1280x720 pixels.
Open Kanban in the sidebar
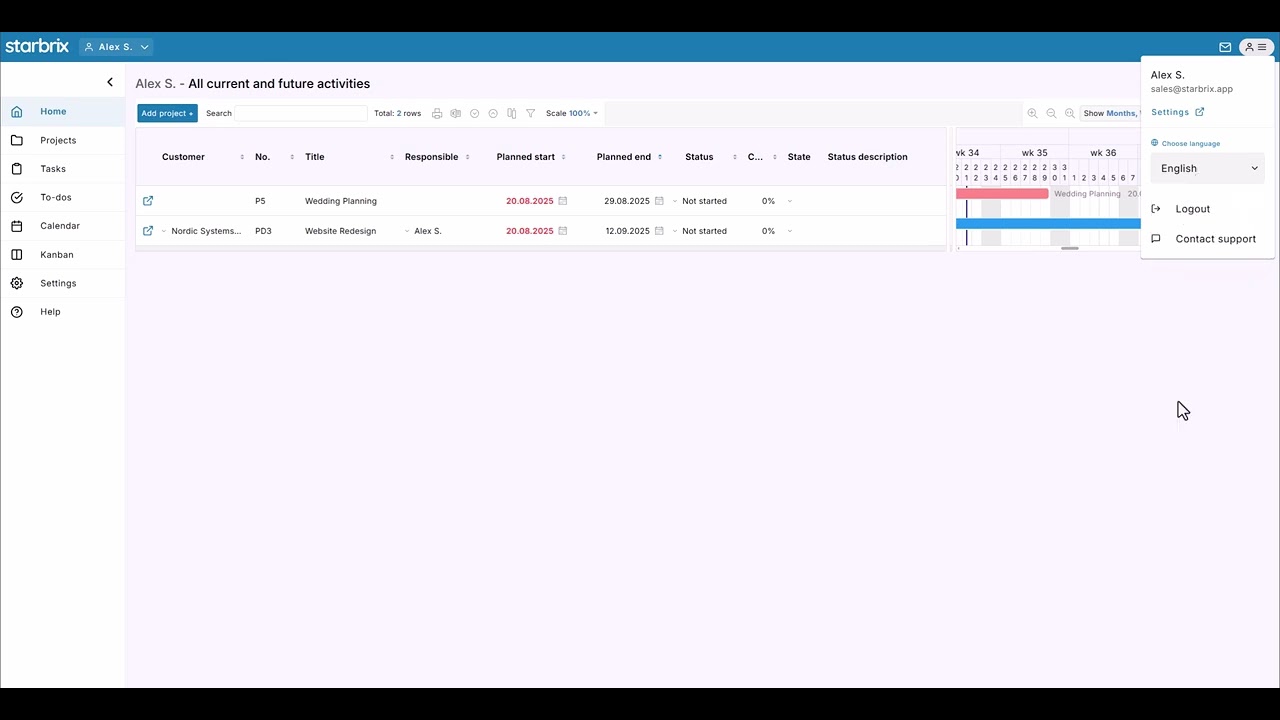click(x=63, y=255)
